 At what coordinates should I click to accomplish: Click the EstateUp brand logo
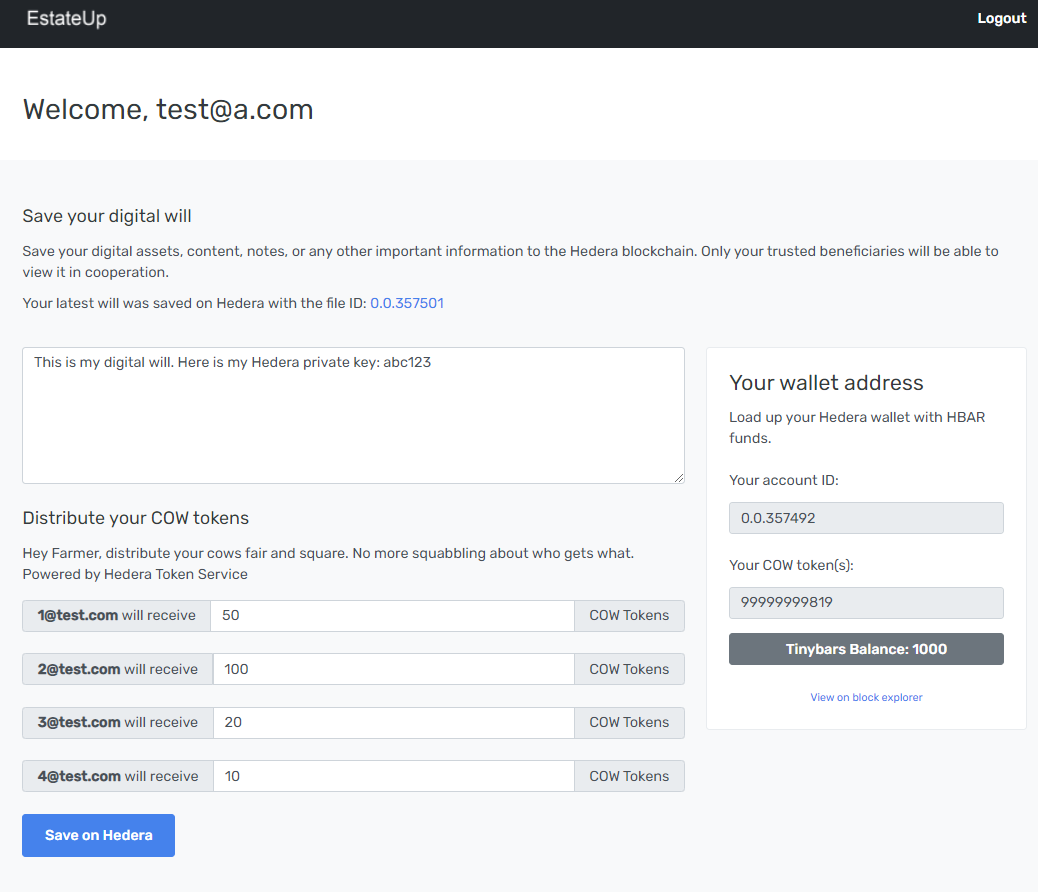click(x=66, y=19)
